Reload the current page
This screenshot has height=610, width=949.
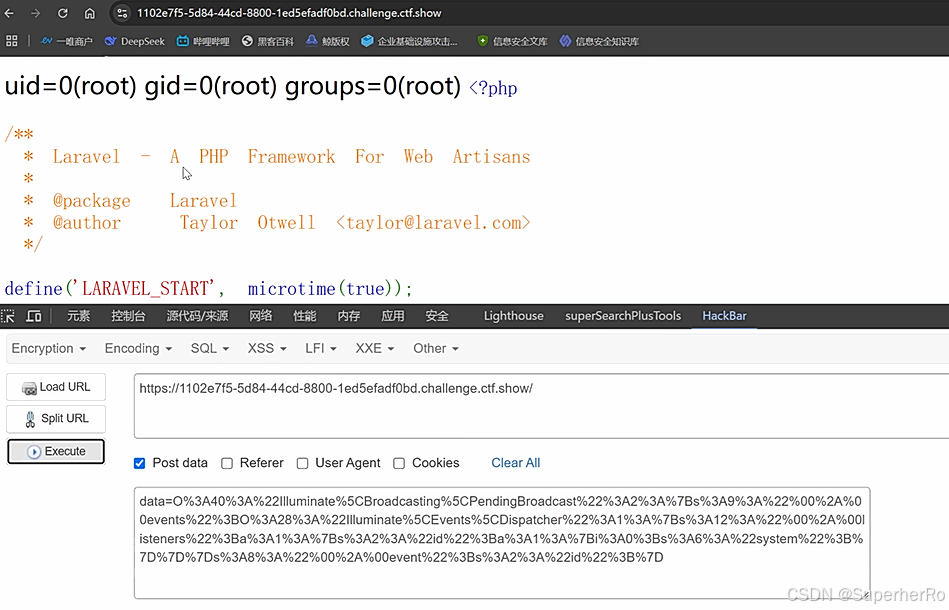tap(62, 13)
